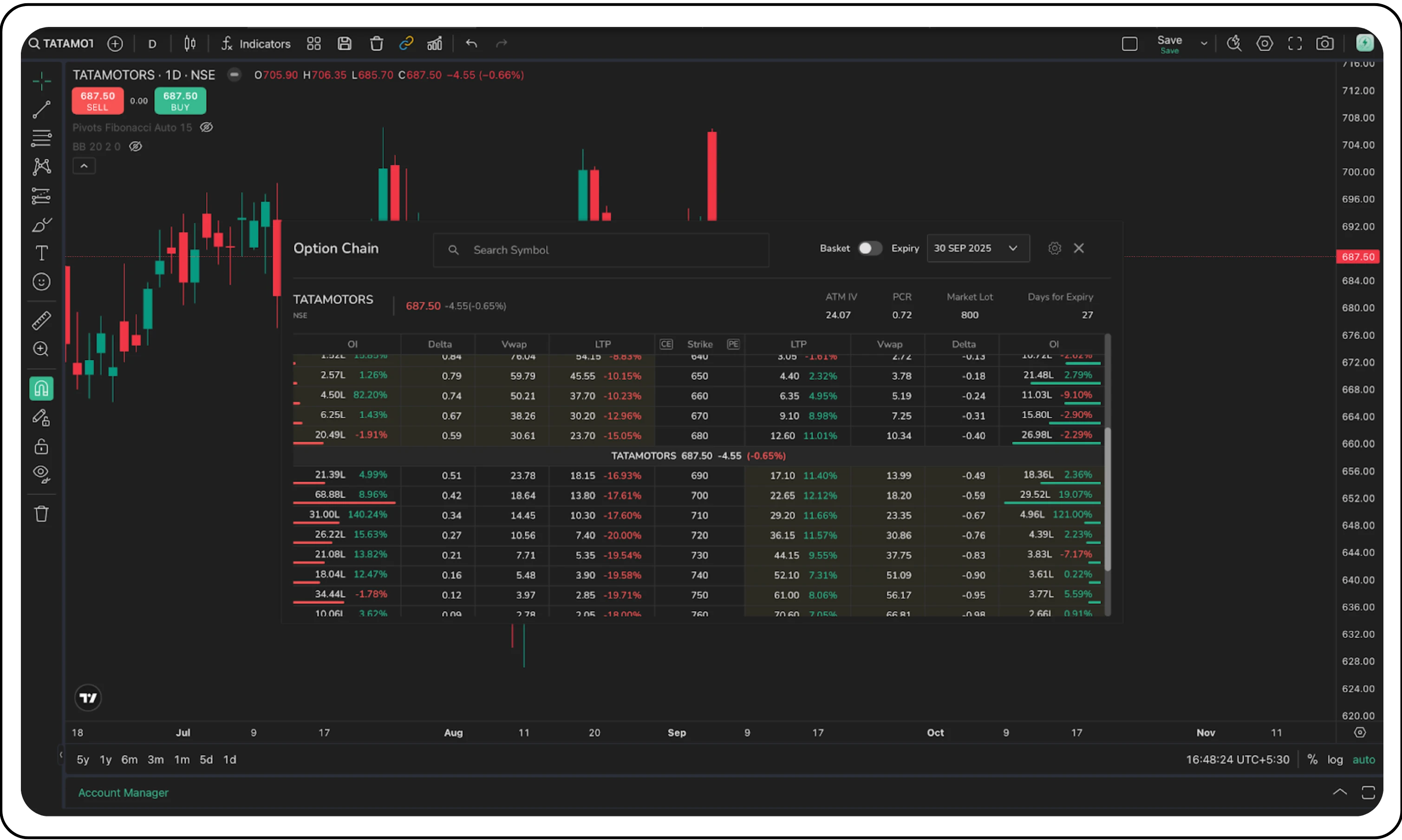Open the Account Manager panel
1402x840 pixels.
point(124,793)
